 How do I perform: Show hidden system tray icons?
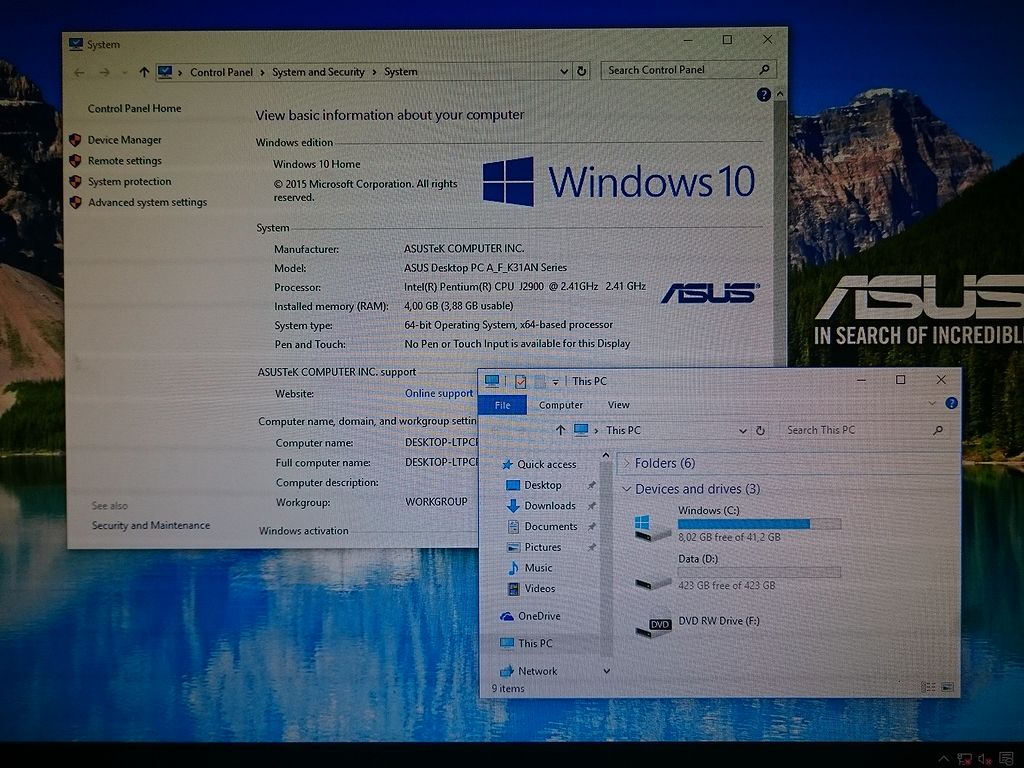click(943, 758)
